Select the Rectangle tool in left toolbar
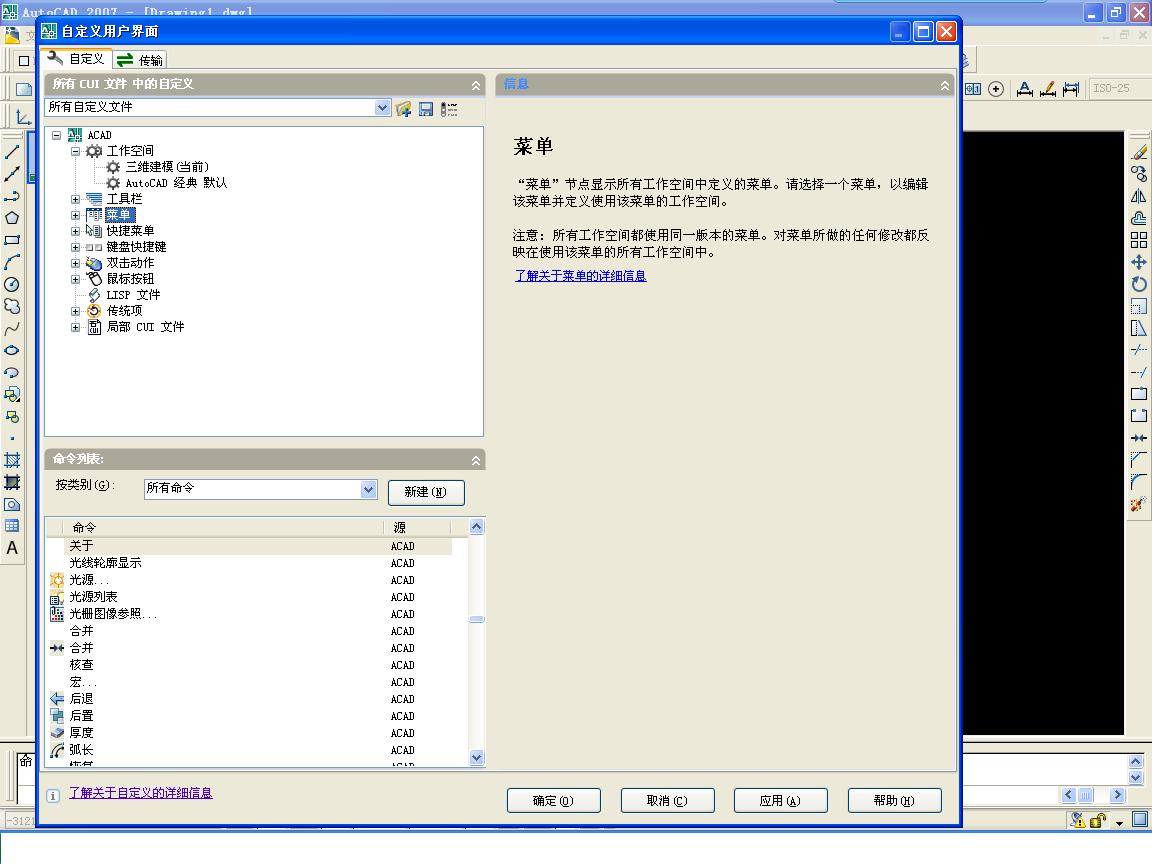The height and width of the screenshot is (864, 1152). [x=12, y=240]
